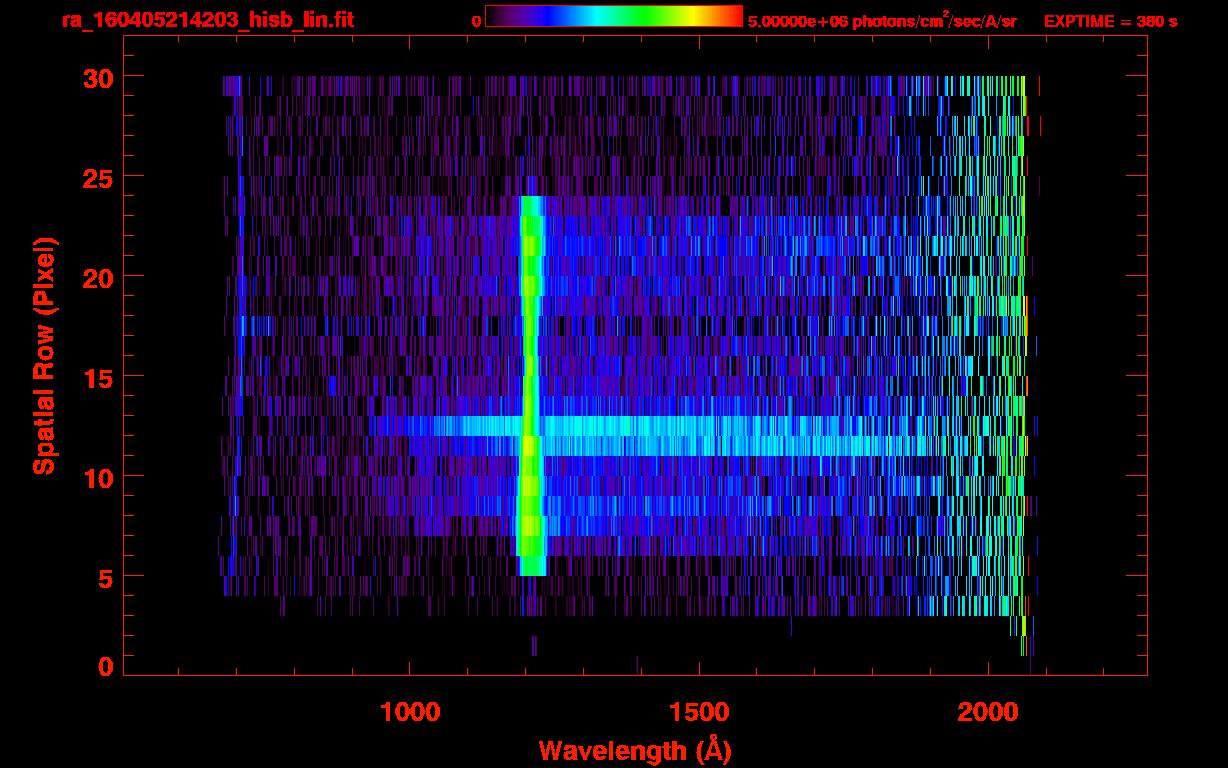Screen dimensions: 1228x768
Task: Click the y-axis tick label 20
Action: pyautogui.click(x=99, y=277)
